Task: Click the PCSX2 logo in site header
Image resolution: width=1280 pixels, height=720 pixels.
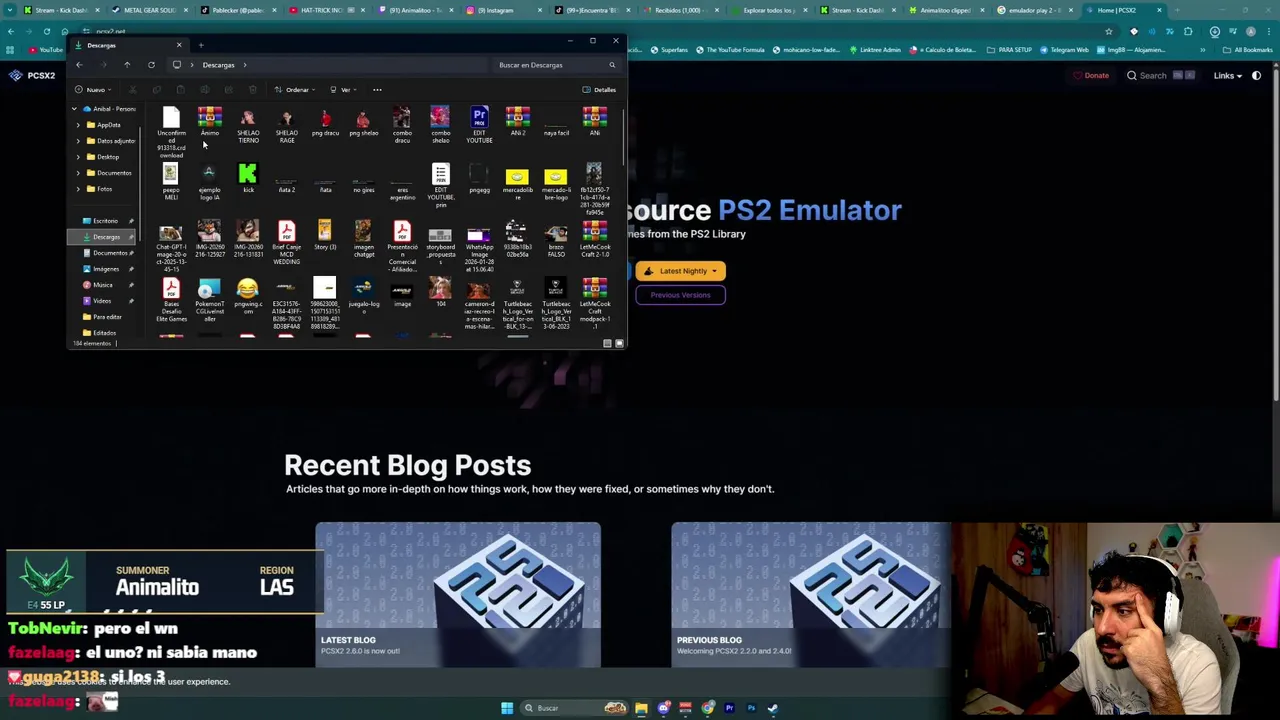Action: click(x=32, y=75)
